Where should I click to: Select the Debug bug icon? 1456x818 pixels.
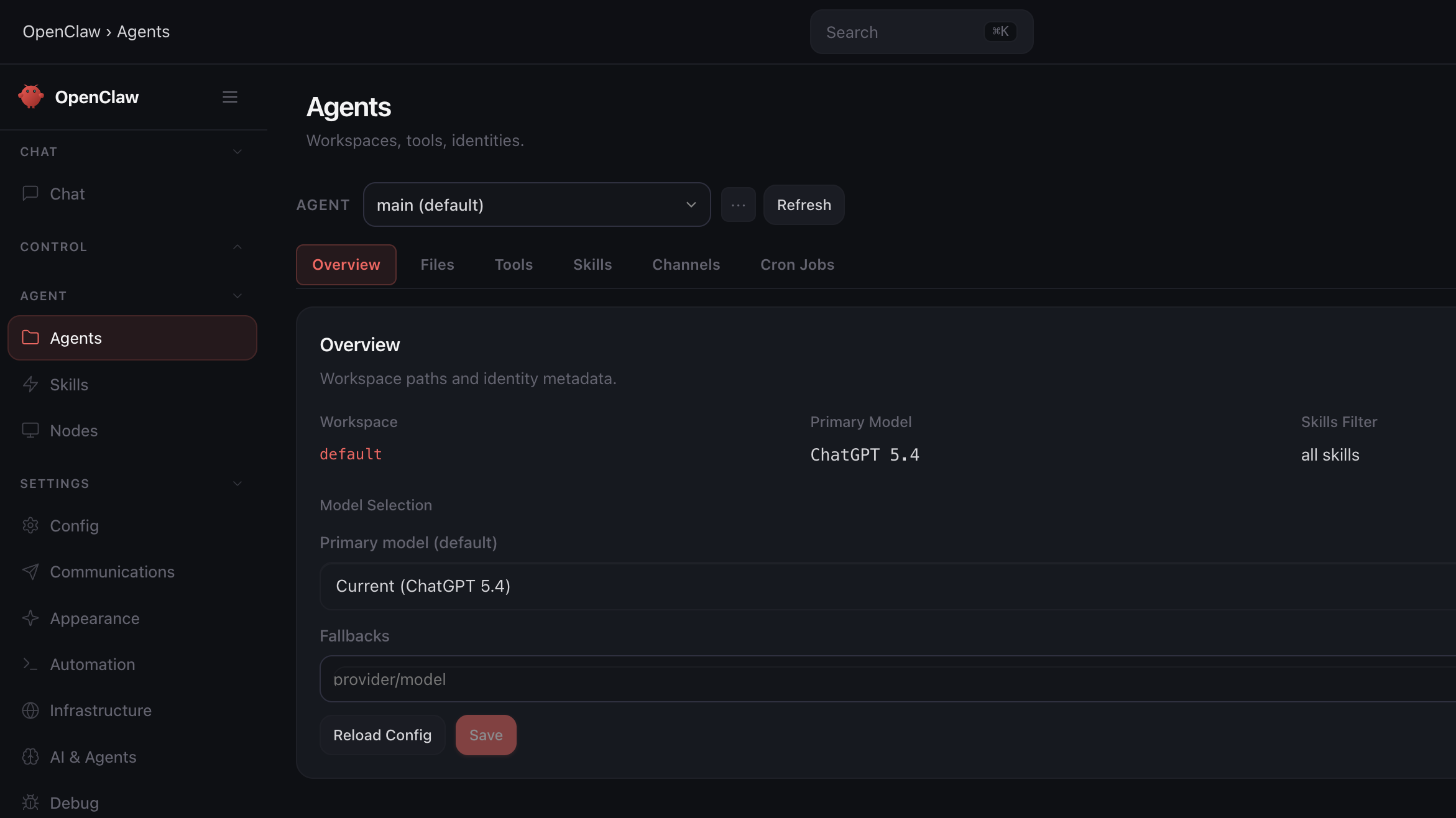pos(30,802)
